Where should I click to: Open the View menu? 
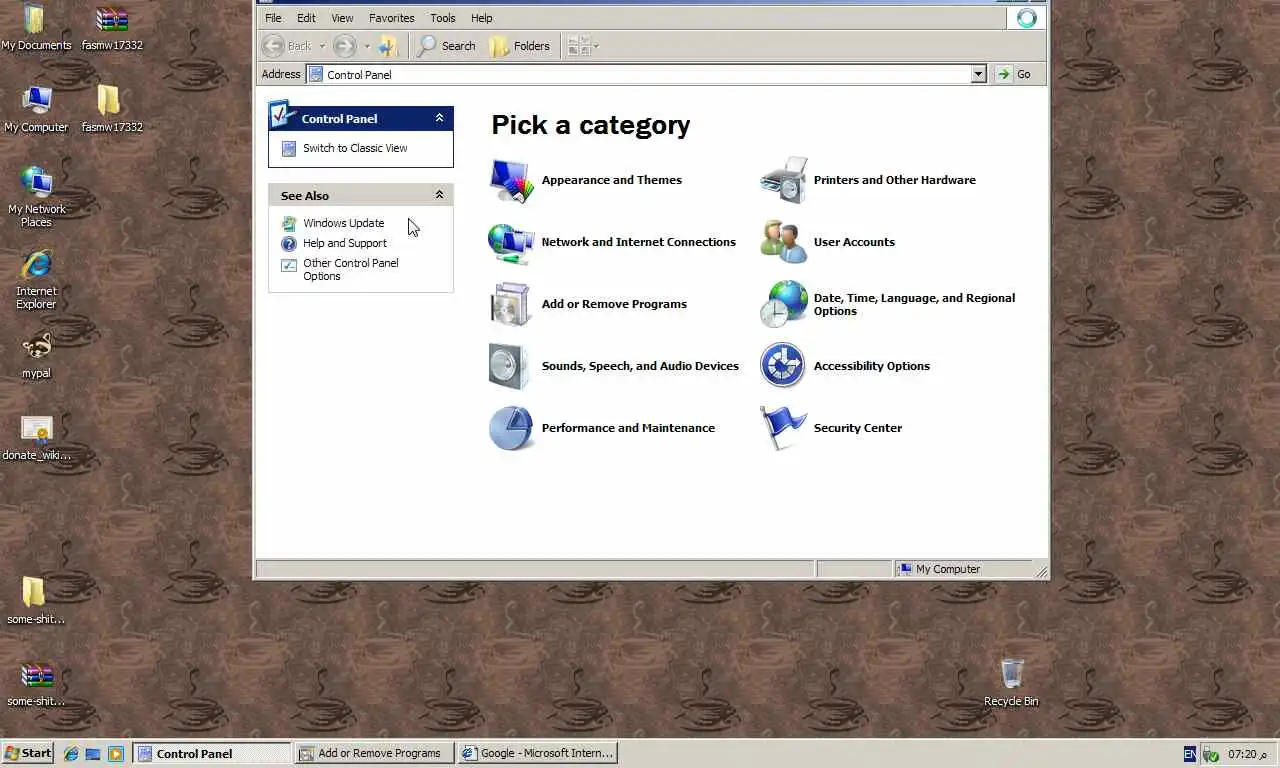click(342, 18)
